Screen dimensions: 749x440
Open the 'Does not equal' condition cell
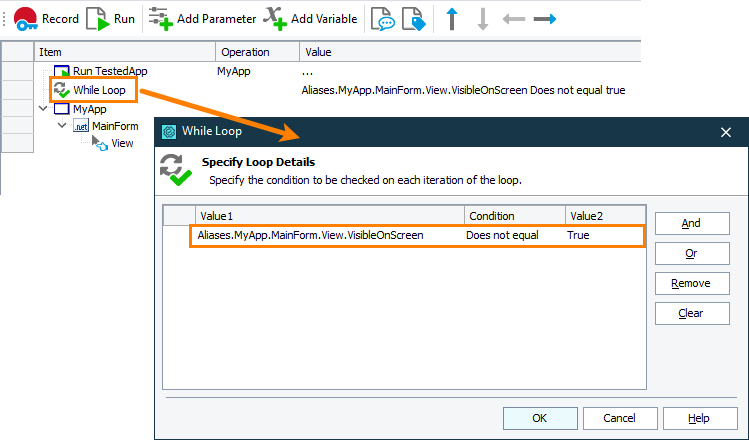(x=502, y=236)
